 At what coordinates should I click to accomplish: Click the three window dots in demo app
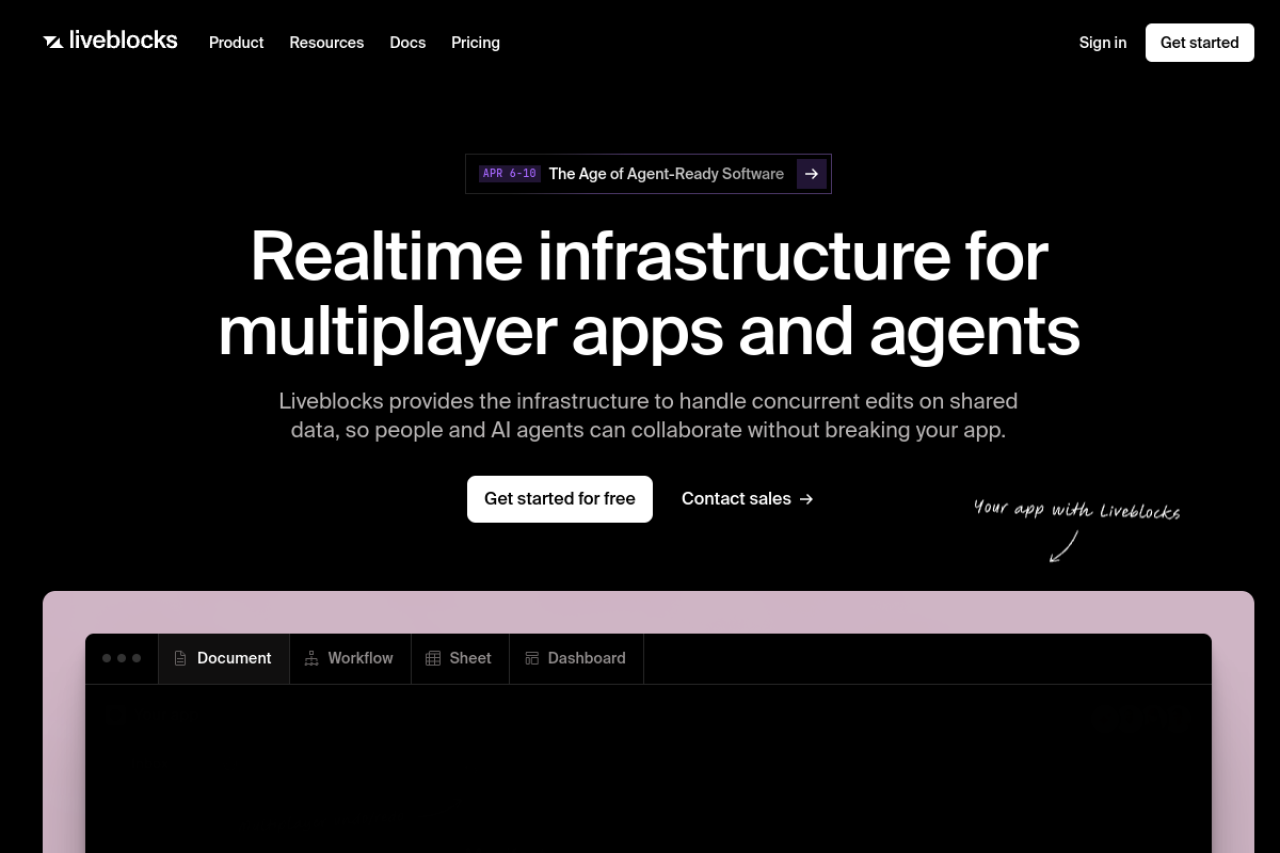[122, 658]
